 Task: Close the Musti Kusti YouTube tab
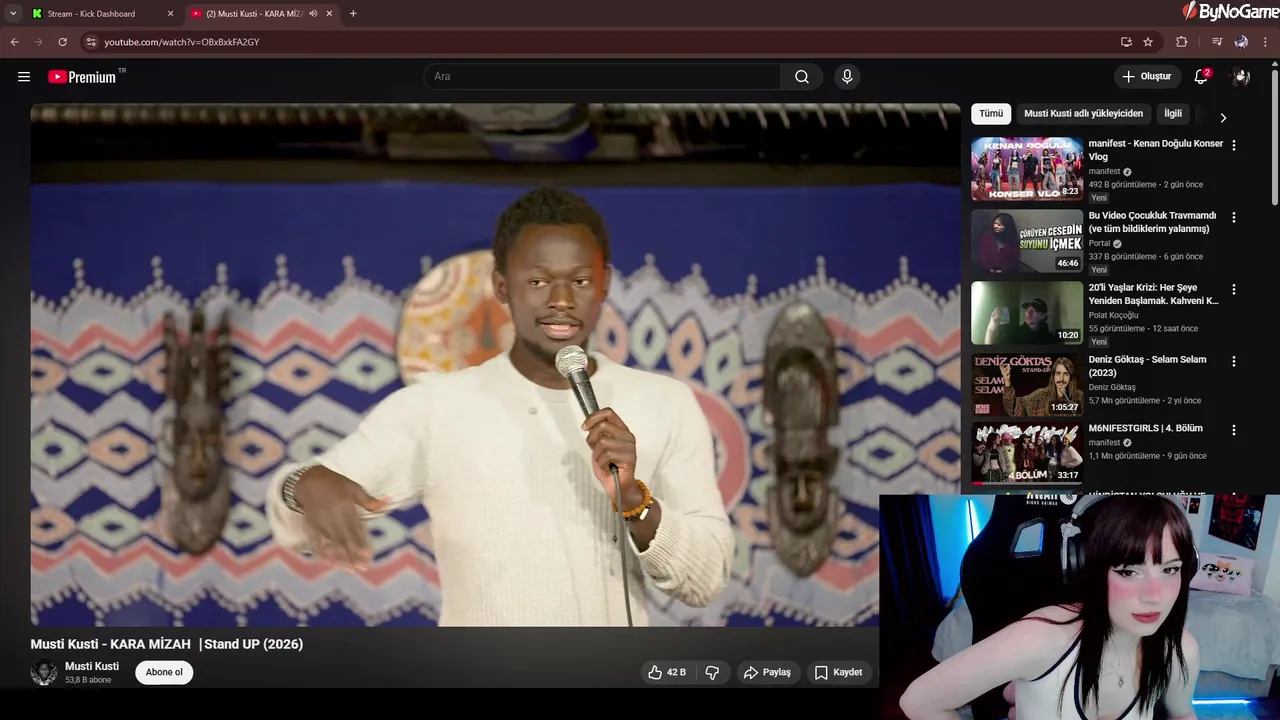tap(329, 14)
